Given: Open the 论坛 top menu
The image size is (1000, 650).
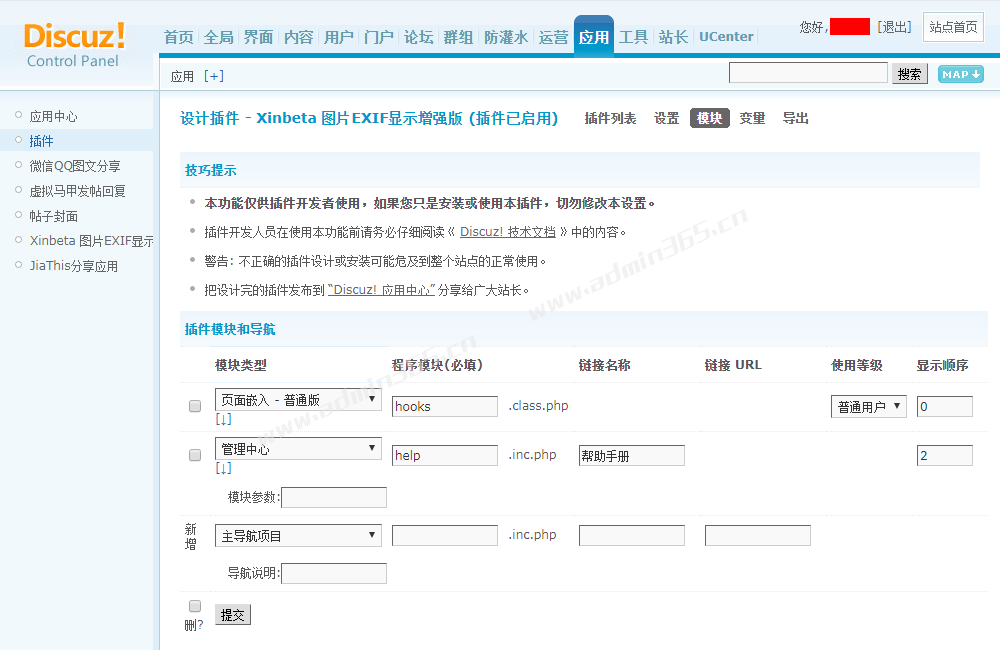Looking at the screenshot, I should [419, 37].
